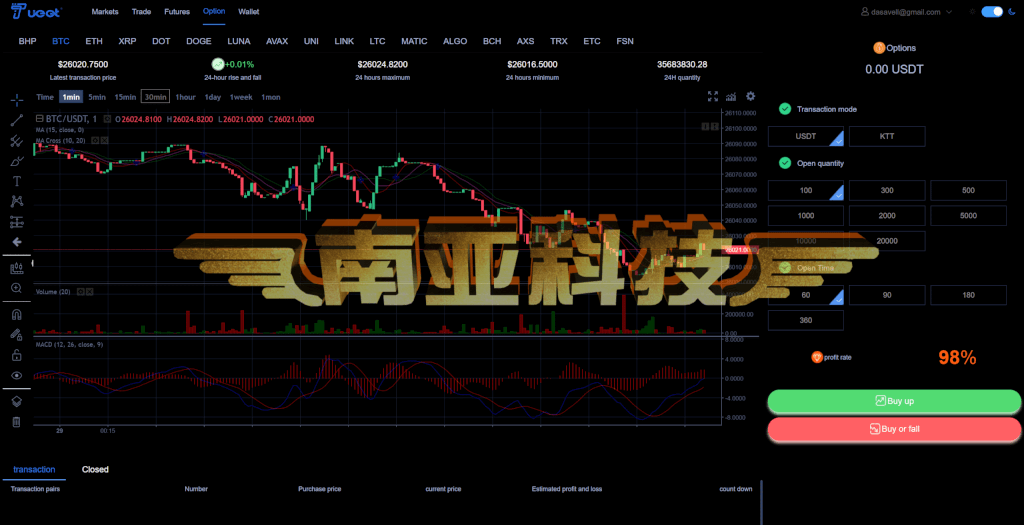Select the 1hour chart interval
1024x525 pixels.
[x=185, y=97]
